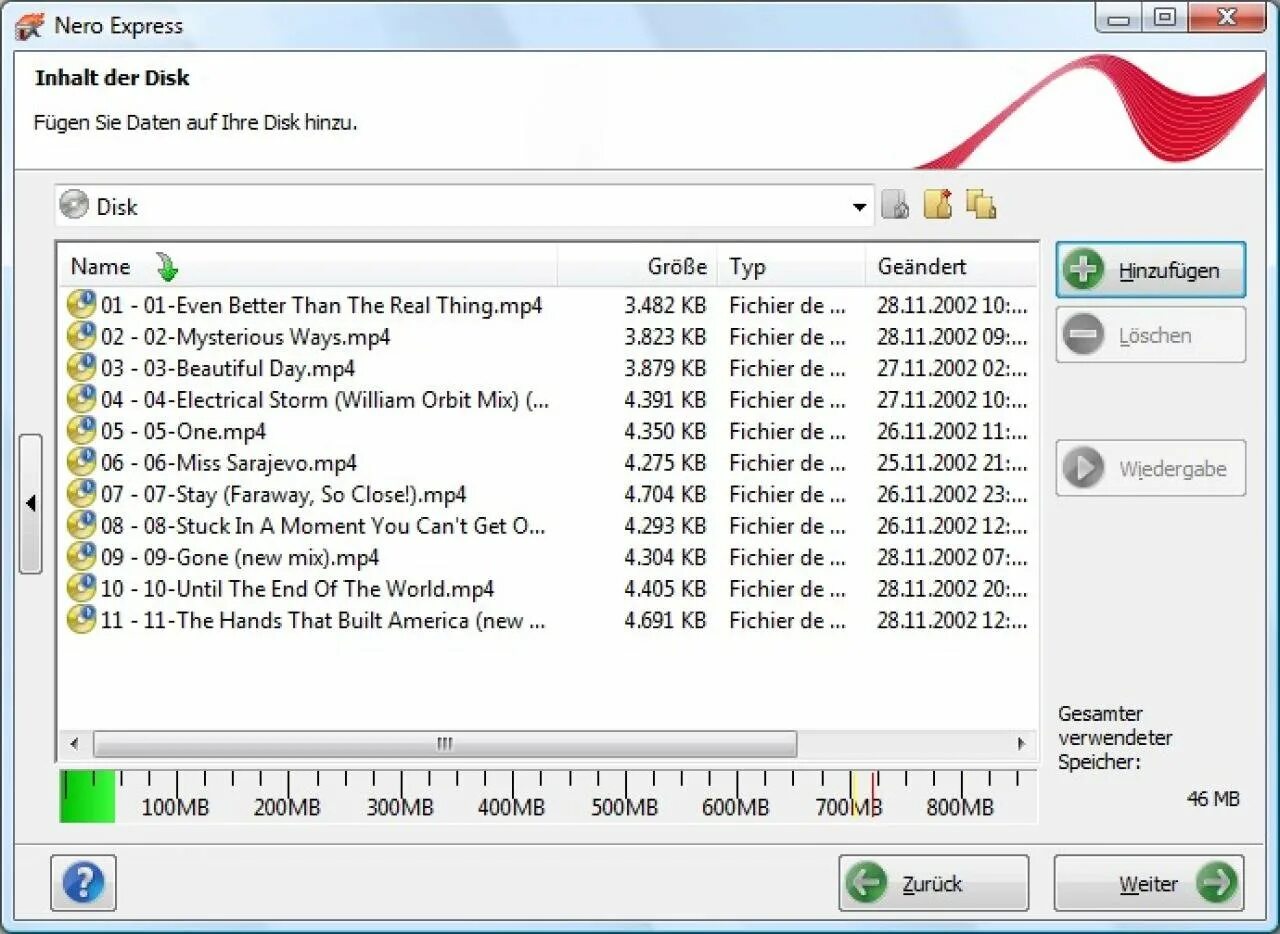This screenshot has width=1280, height=934.
Task: Click the Nero Express title bar icon
Action: click(x=30, y=26)
